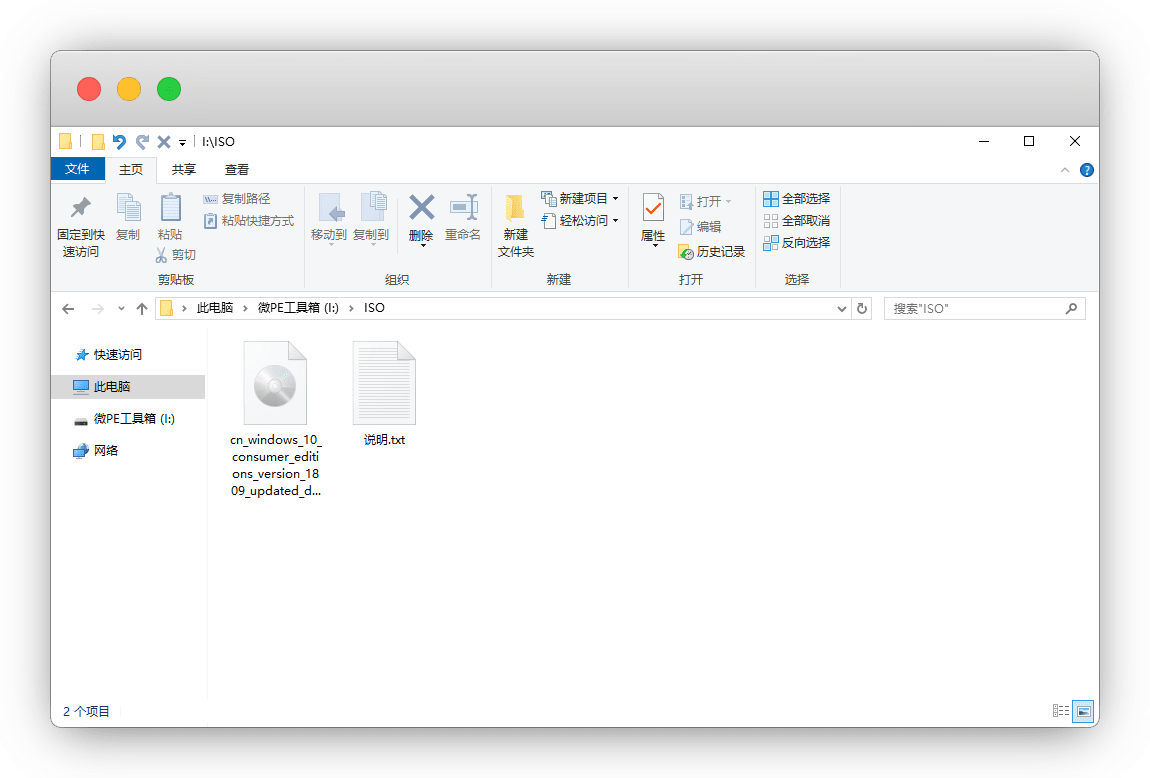Open the Share (共享) ribbon tab
Screen dimensions: 1150x778
[x=184, y=170]
